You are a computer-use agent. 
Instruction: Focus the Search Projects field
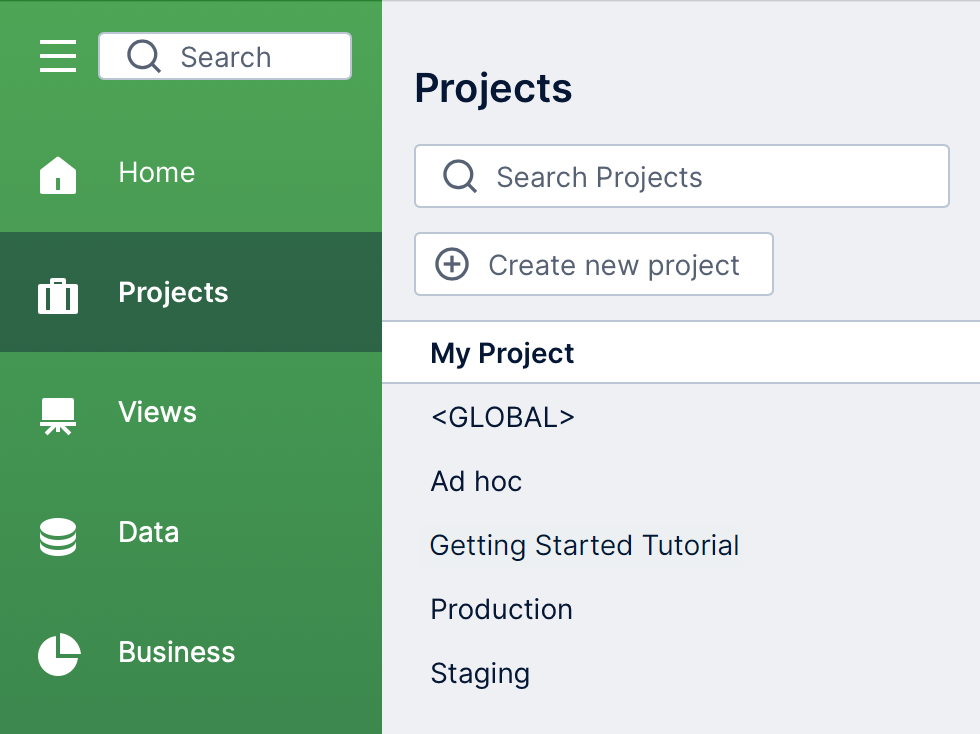[682, 176]
